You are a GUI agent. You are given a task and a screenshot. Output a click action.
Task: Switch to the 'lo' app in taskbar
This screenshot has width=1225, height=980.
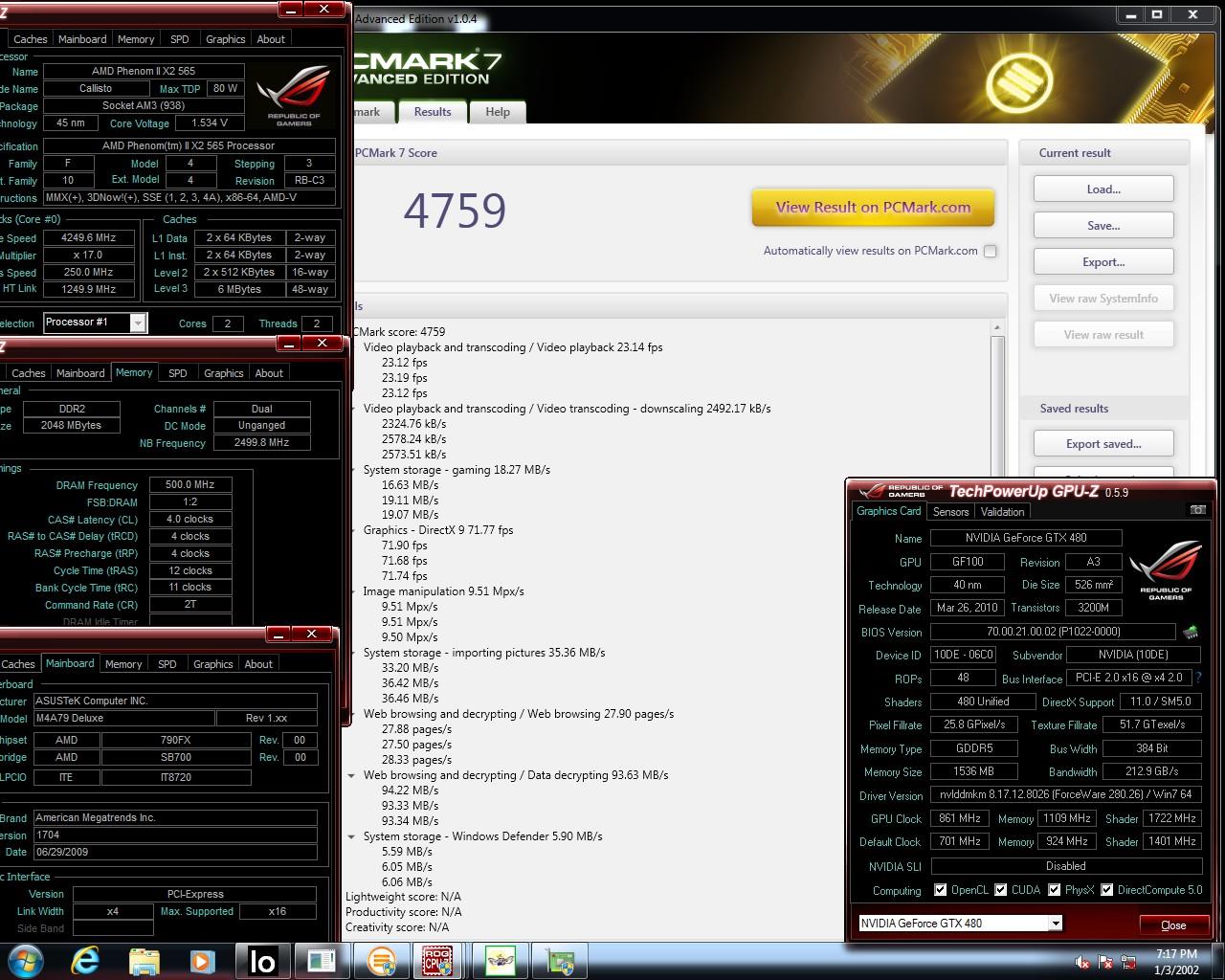(x=262, y=961)
